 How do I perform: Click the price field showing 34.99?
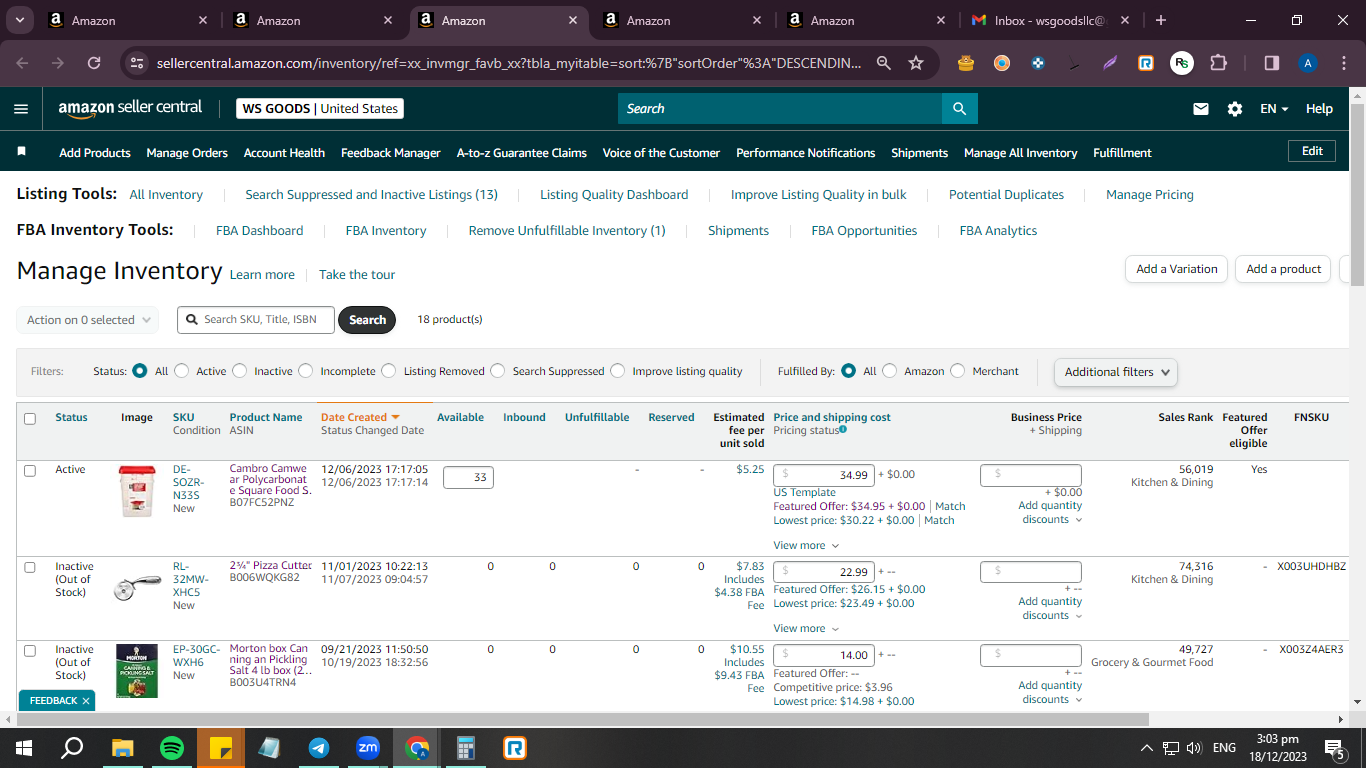tap(825, 475)
